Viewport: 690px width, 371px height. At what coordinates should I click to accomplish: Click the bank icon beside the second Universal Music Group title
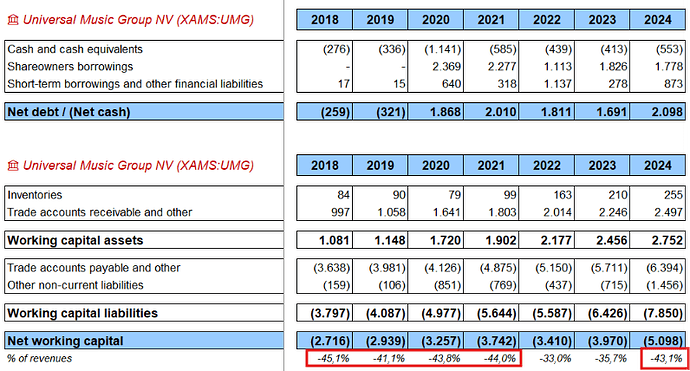(x=13, y=165)
